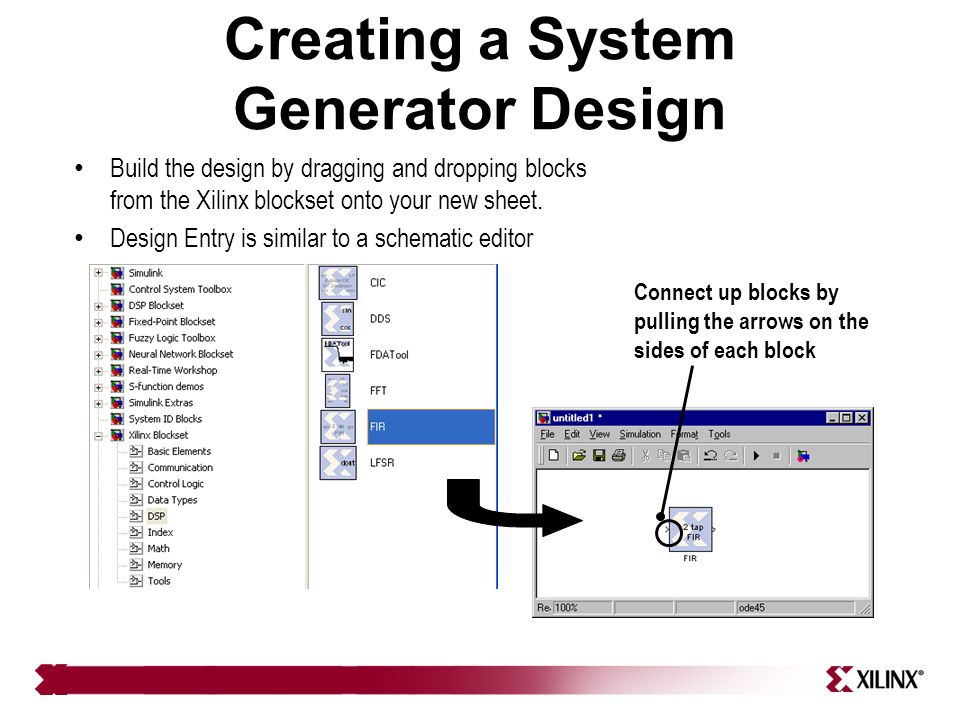Open the Simulation menu
Screen dimensions: 960x720
[x=640, y=434]
